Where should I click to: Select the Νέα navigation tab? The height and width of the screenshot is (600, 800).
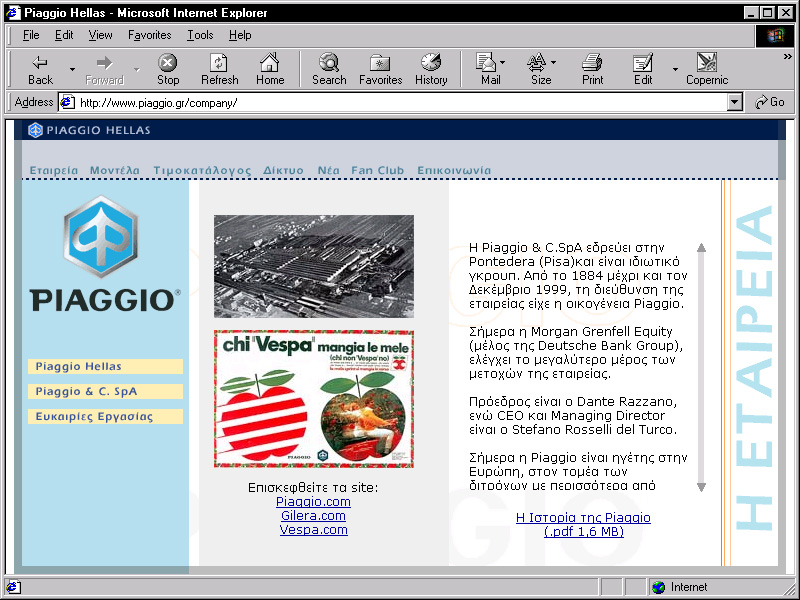[329, 170]
